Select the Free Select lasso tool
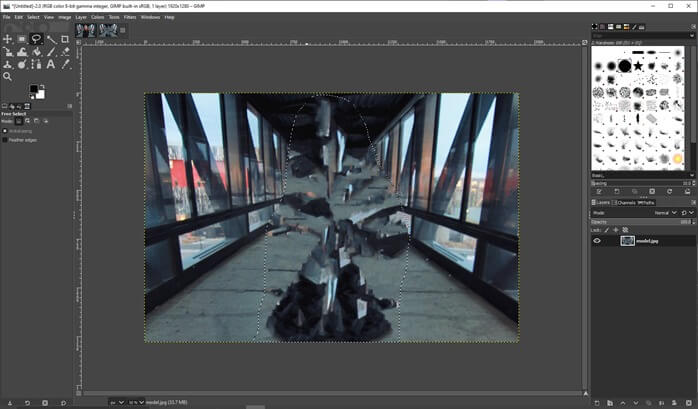Image resolution: width=698 pixels, height=409 pixels. click(37, 39)
